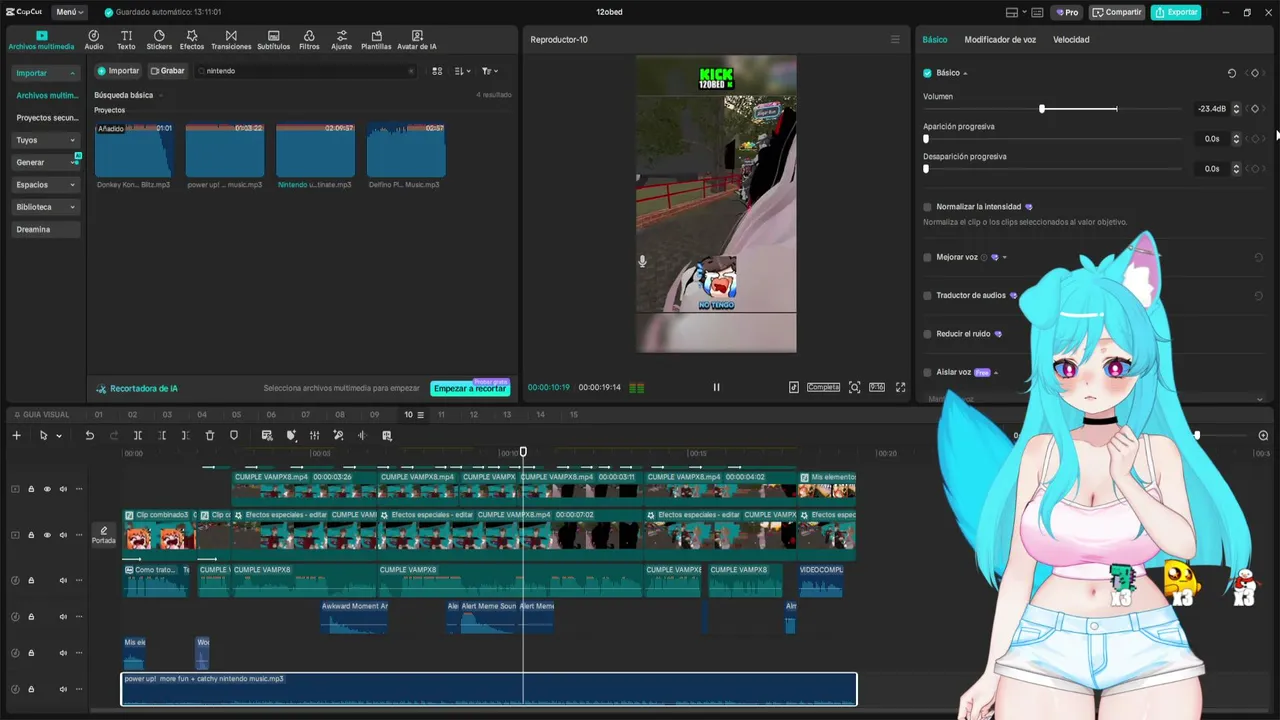Add a keyframe for Volumen
The image size is (1280, 720).
[1255, 109]
